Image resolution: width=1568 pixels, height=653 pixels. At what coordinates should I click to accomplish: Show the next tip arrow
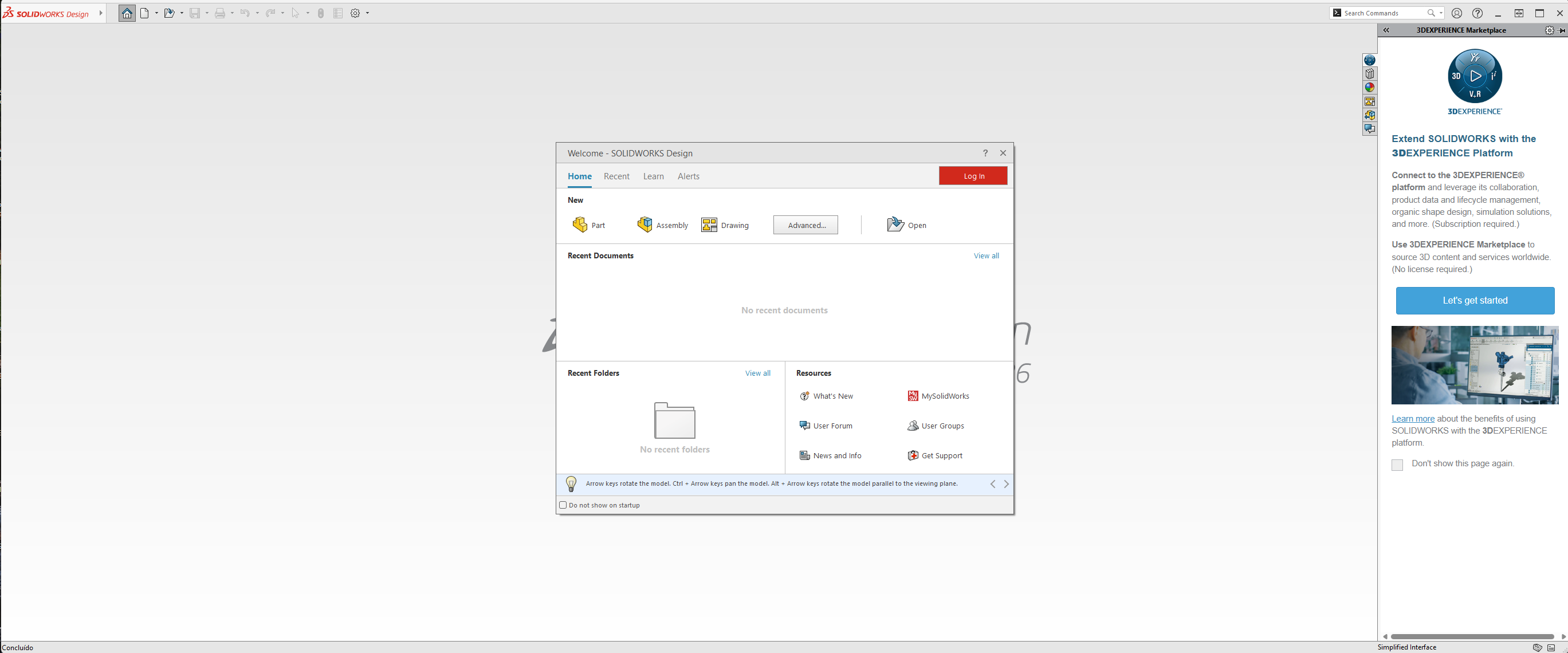click(1006, 485)
